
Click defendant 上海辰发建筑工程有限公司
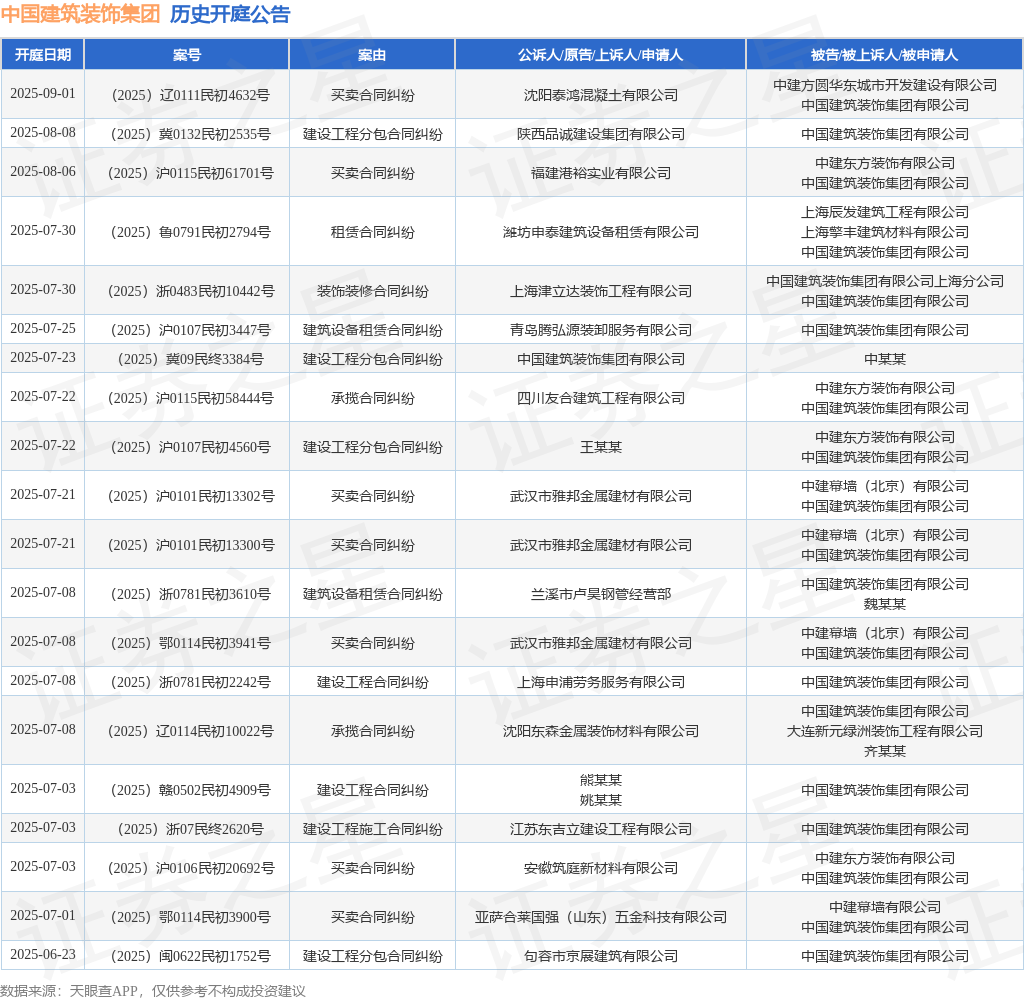coord(885,212)
